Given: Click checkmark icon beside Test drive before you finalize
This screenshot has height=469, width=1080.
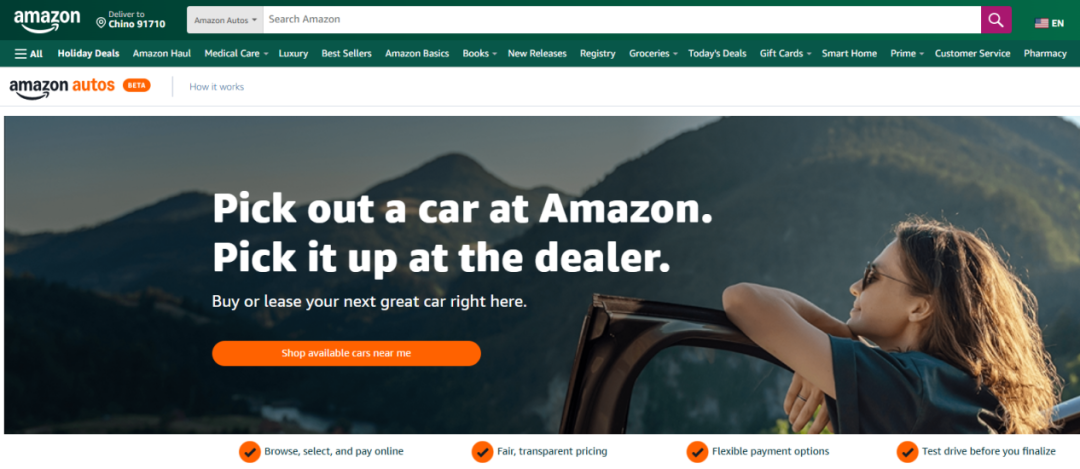Looking at the screenshot, I should (x=907, y=452).
